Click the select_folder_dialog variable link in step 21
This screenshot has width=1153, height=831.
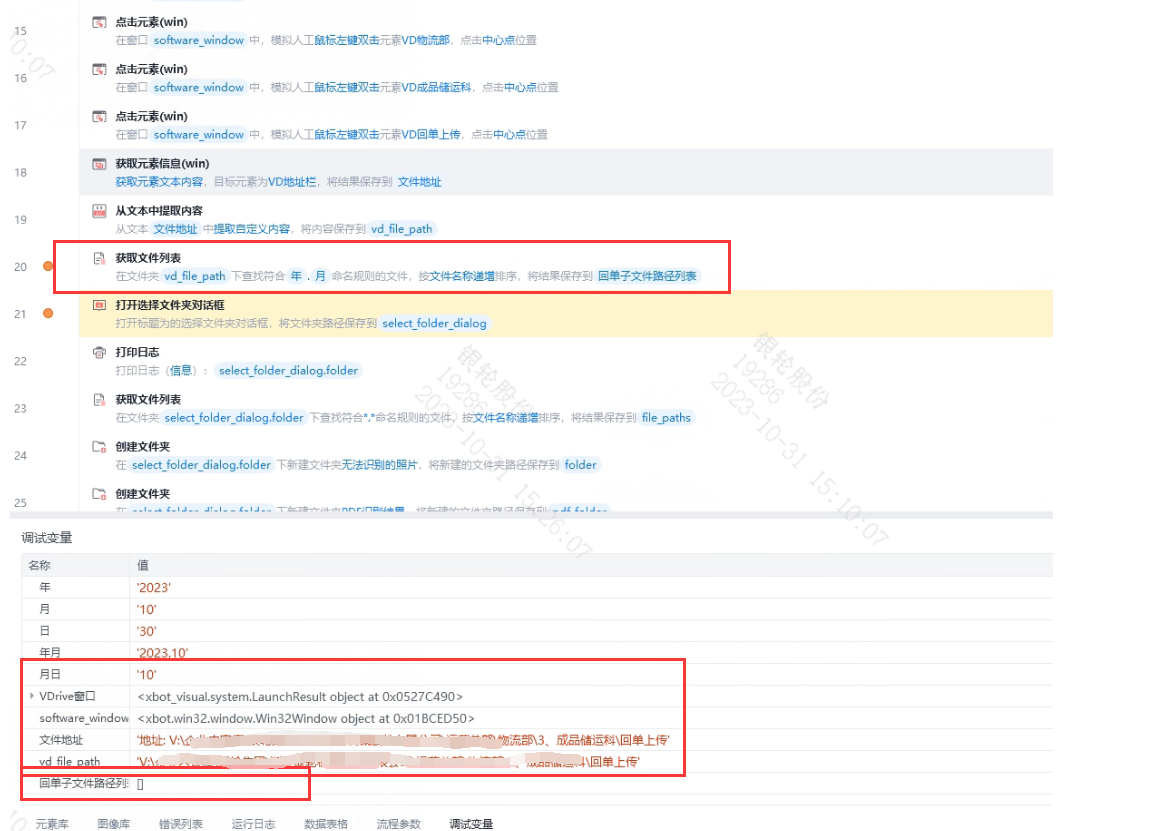tap(434, 324)
